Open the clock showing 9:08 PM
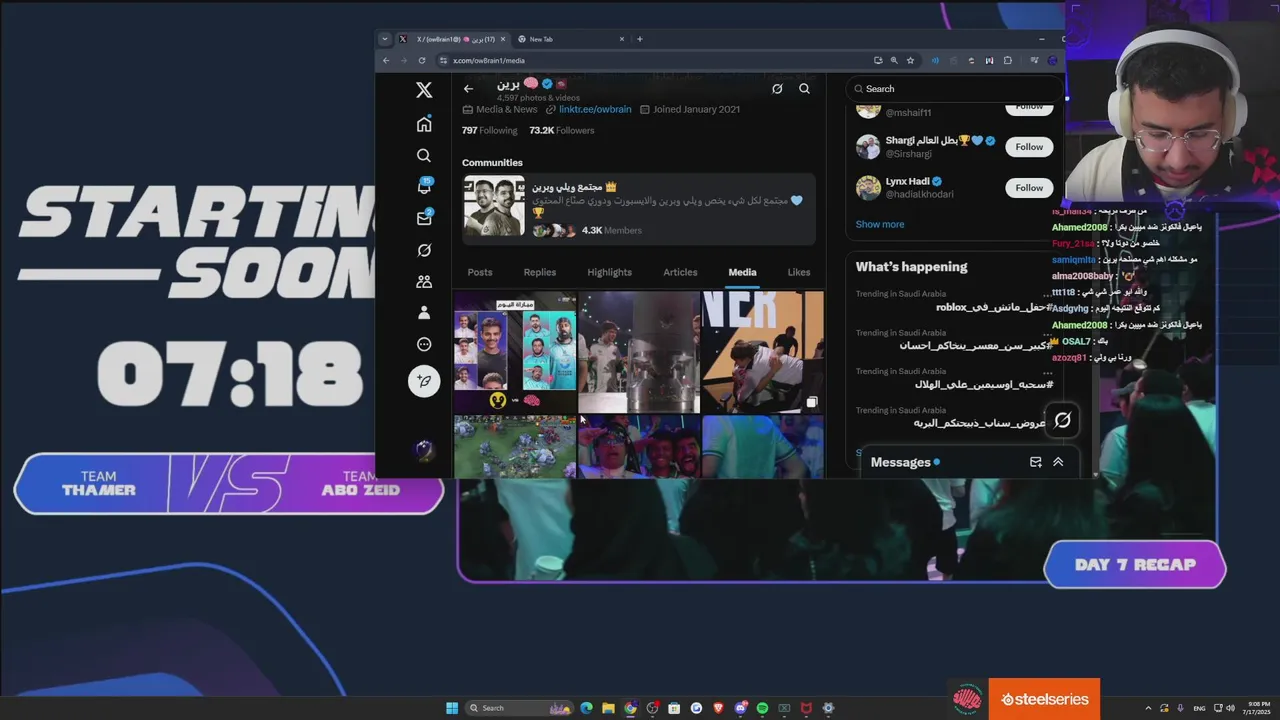The height and width of the screenshot is (720, 1280). pos(1258,708)
